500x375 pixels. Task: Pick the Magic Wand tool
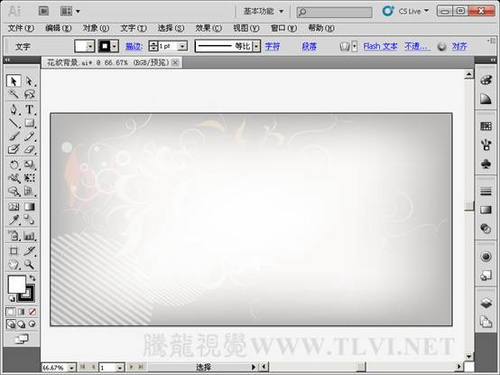pos(13,94)
